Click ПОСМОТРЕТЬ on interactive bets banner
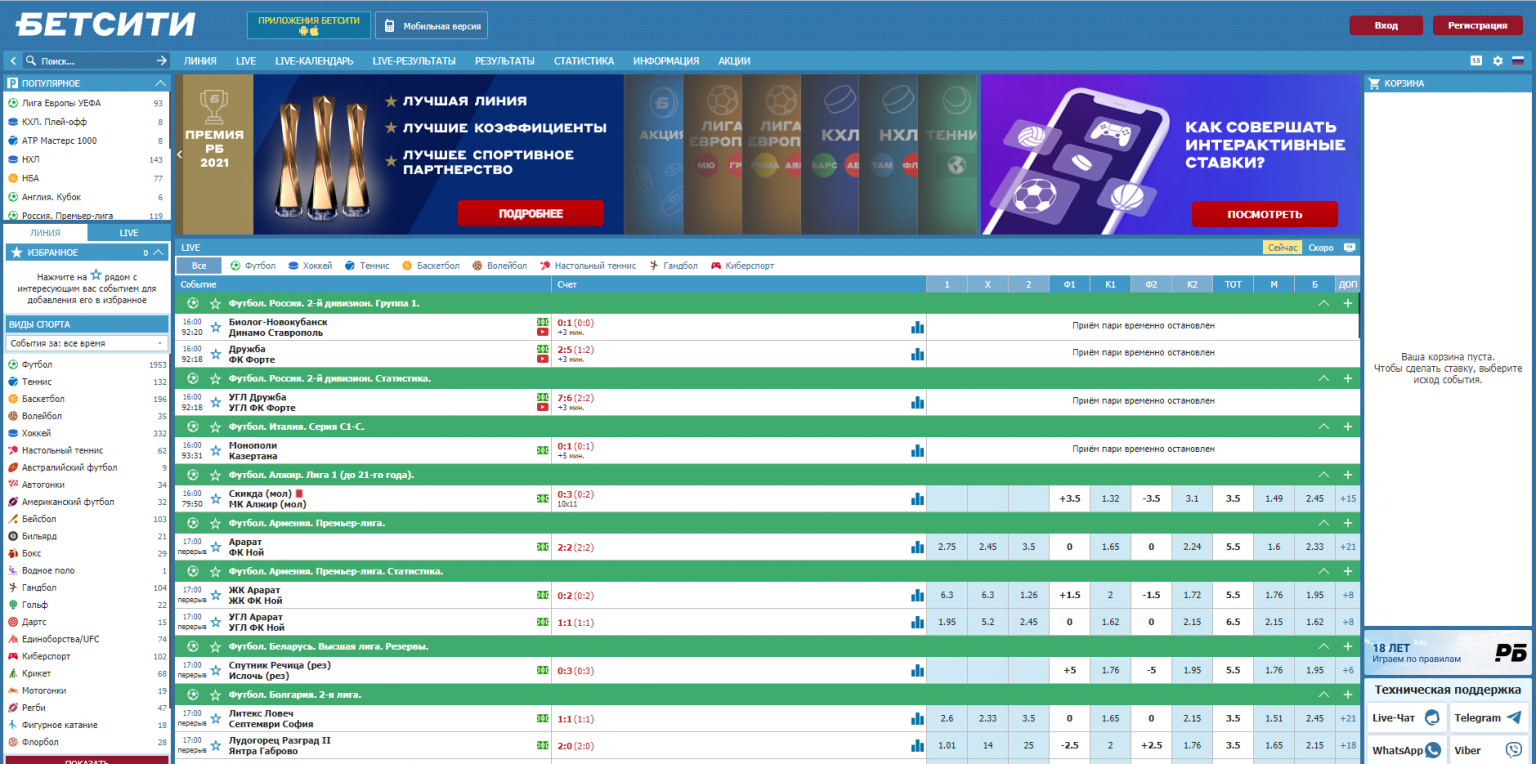Image resolution: width=1536 pixels, height=764 pixels. (1264, 214)
